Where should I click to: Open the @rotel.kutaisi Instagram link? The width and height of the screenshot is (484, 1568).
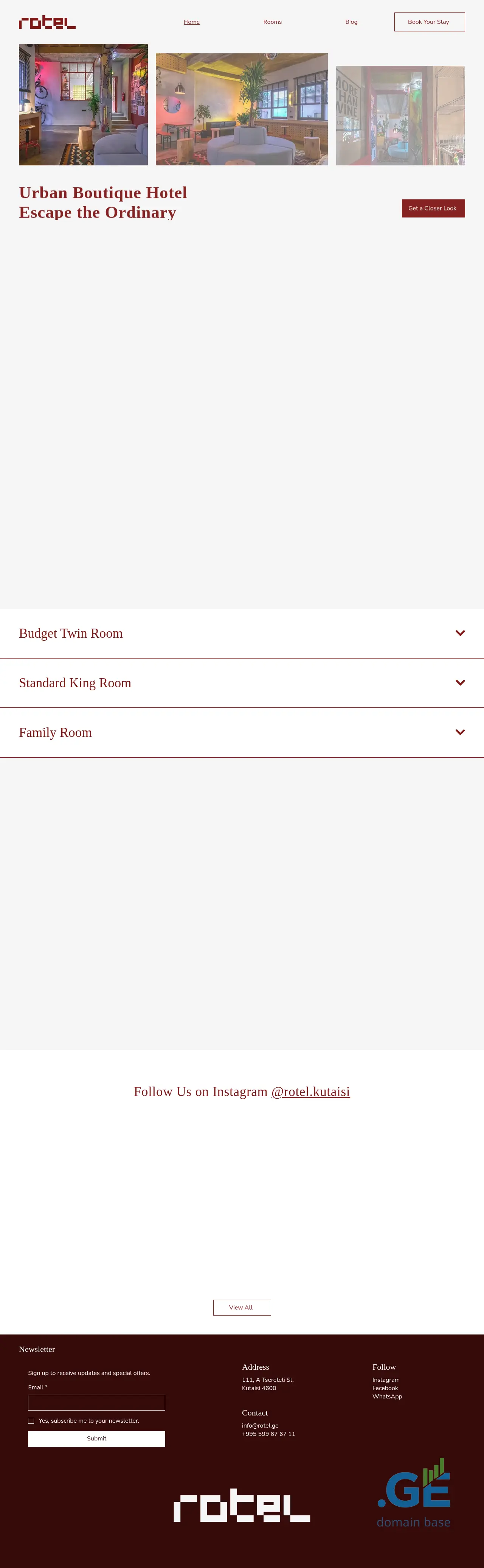[310, 1092]
